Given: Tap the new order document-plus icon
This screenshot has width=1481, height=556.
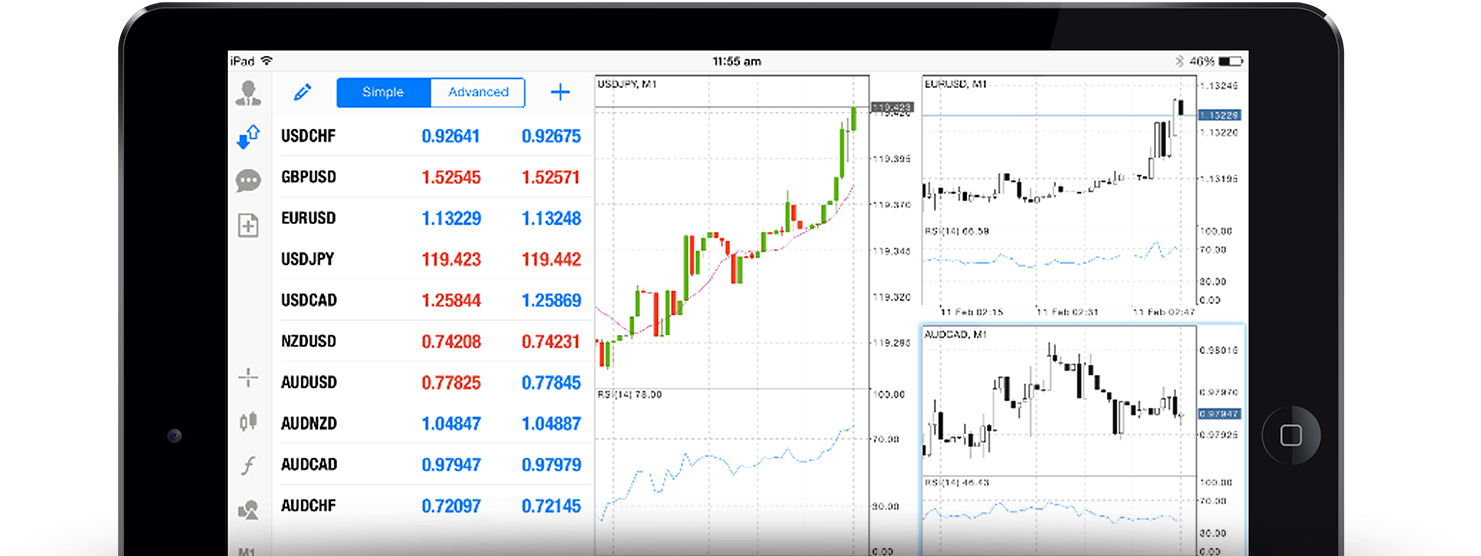Looking at the screenshot, I should 248,226.
